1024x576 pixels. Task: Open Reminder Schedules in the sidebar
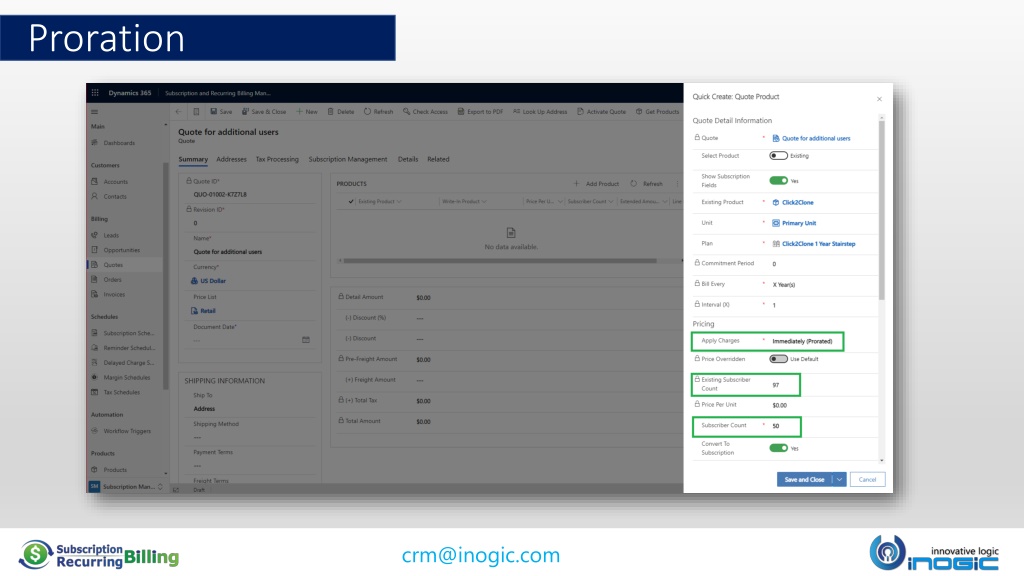(129, 348)
